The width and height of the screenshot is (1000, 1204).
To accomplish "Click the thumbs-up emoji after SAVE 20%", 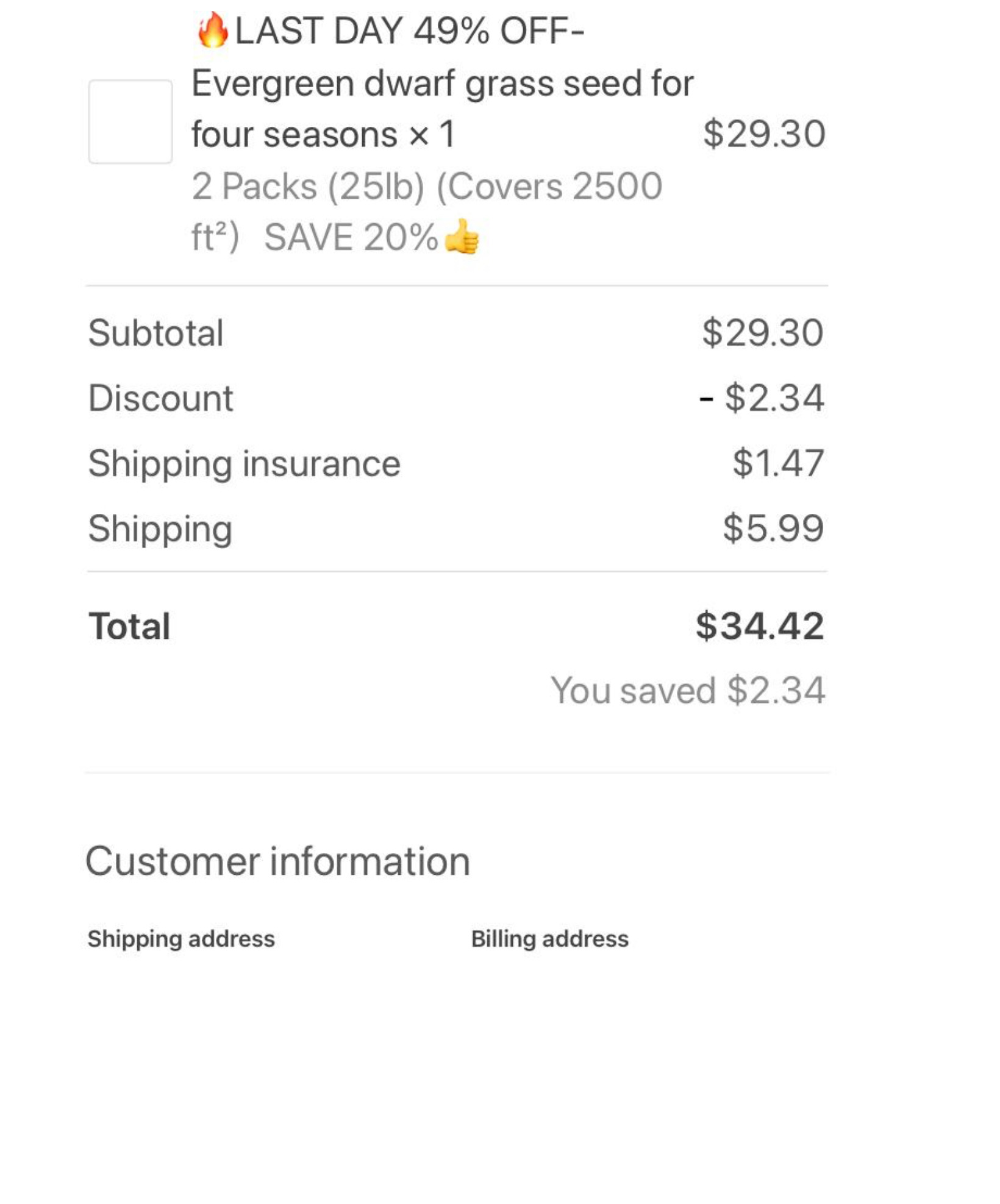I will click(462, 237).
